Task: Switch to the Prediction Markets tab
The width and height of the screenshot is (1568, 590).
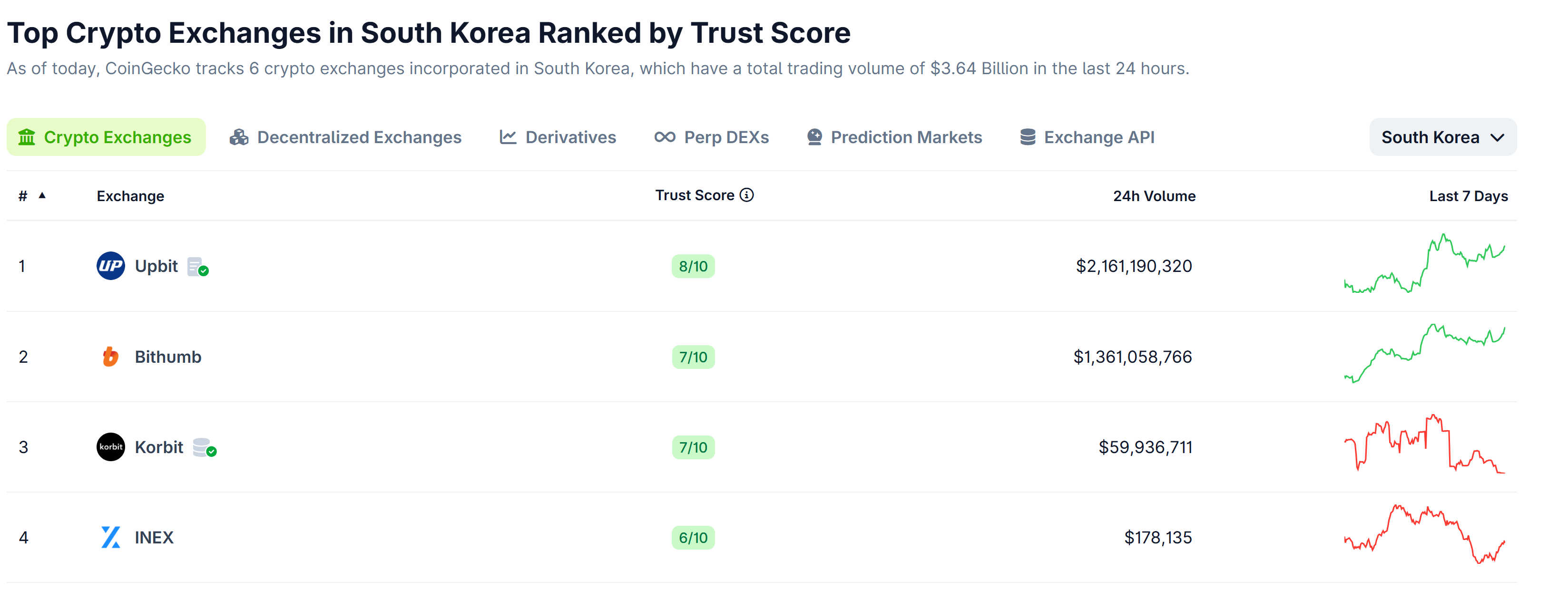Action: pyautogui.click(x=906, y=137)
